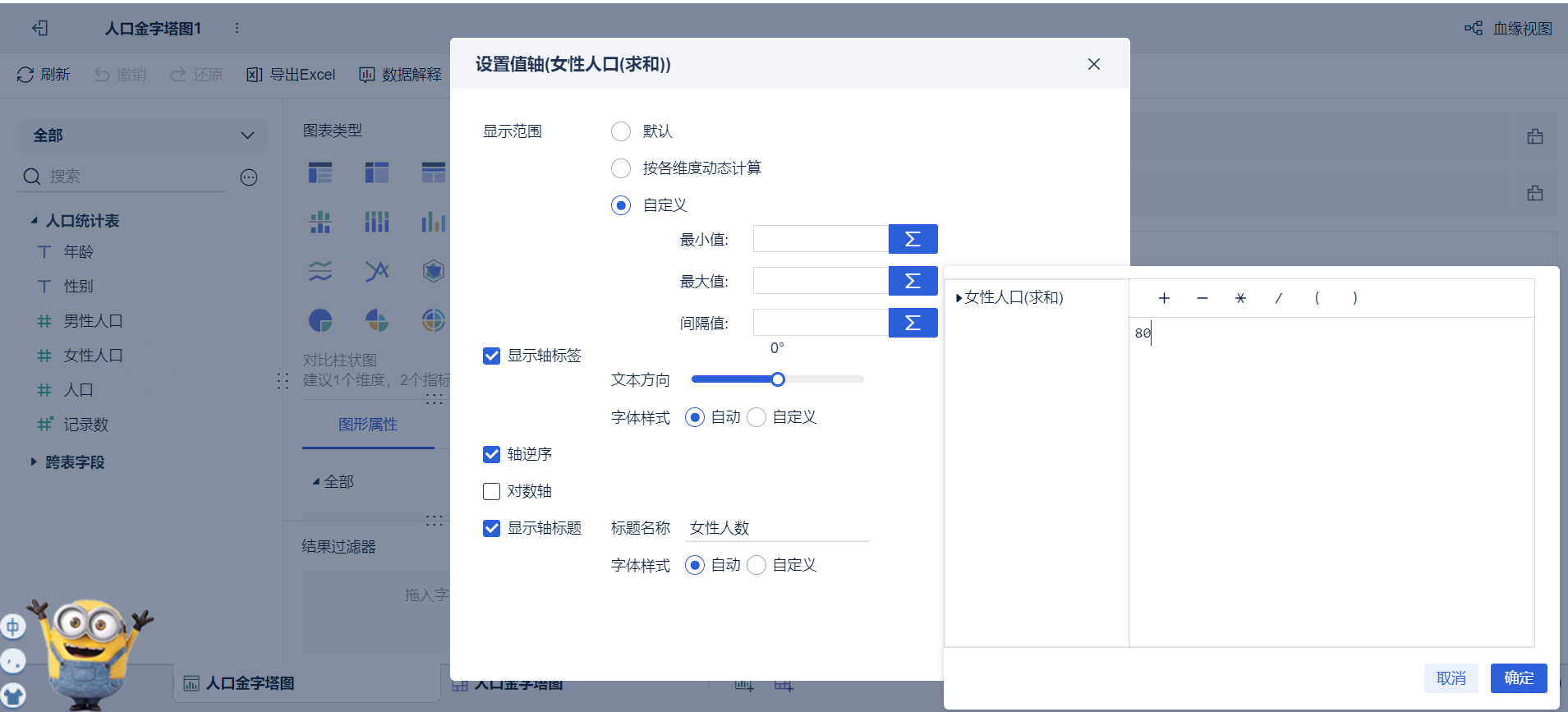Open the 全部 dropdown

click(143, 136)
